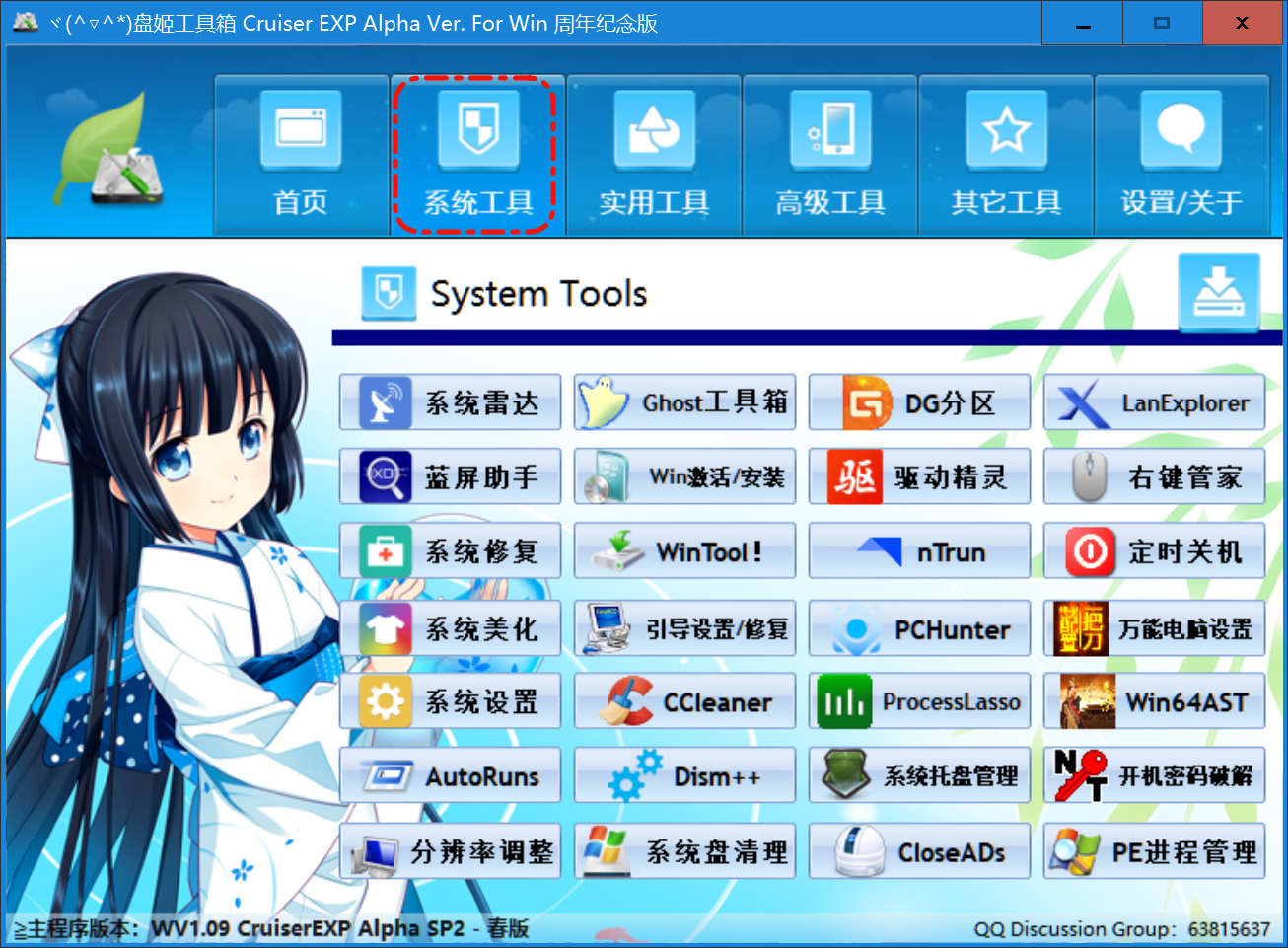1288x948 pixels.
Task: Launch LanExplorer blue X icon
Action: [1083, 403]
